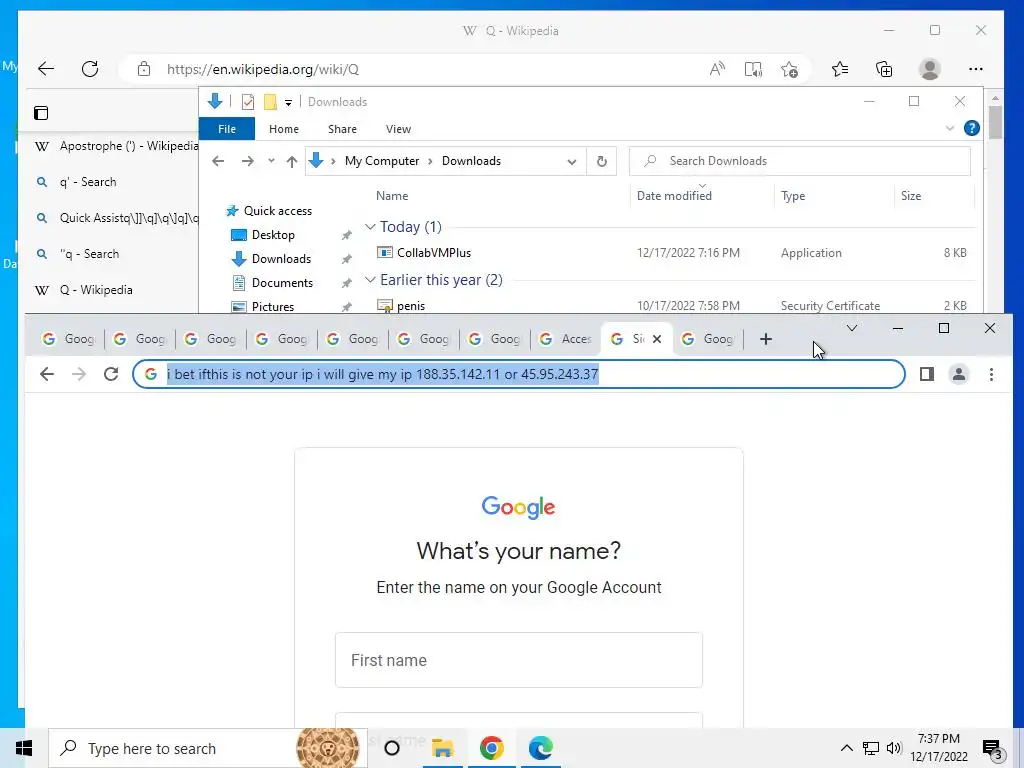This screenshot has height=768, width=1024.
Task: Open Edge Collections icon
Action: coord(884,69)
